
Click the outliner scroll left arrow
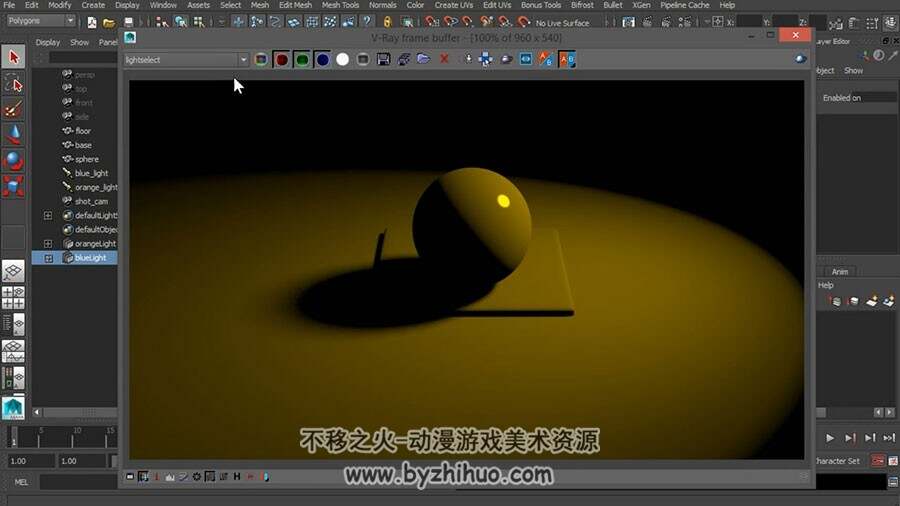(x=37, y=412)
